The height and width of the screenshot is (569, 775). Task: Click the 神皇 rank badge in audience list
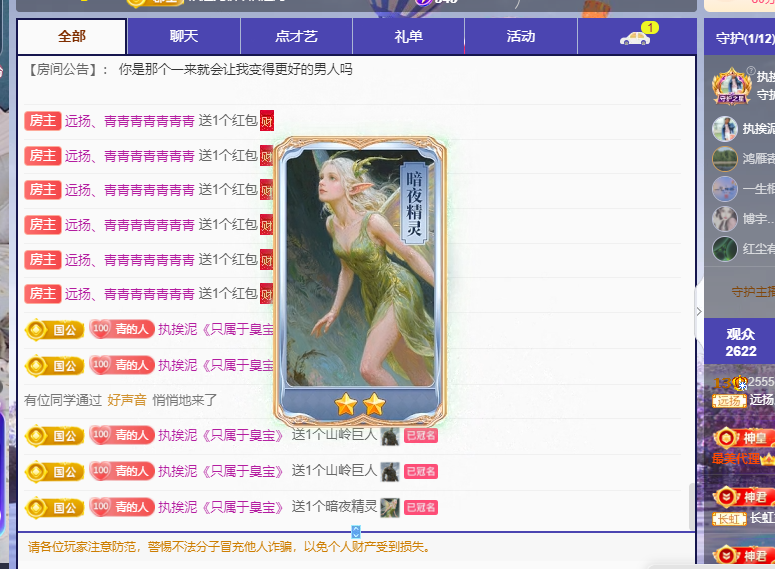coord(744,438)
